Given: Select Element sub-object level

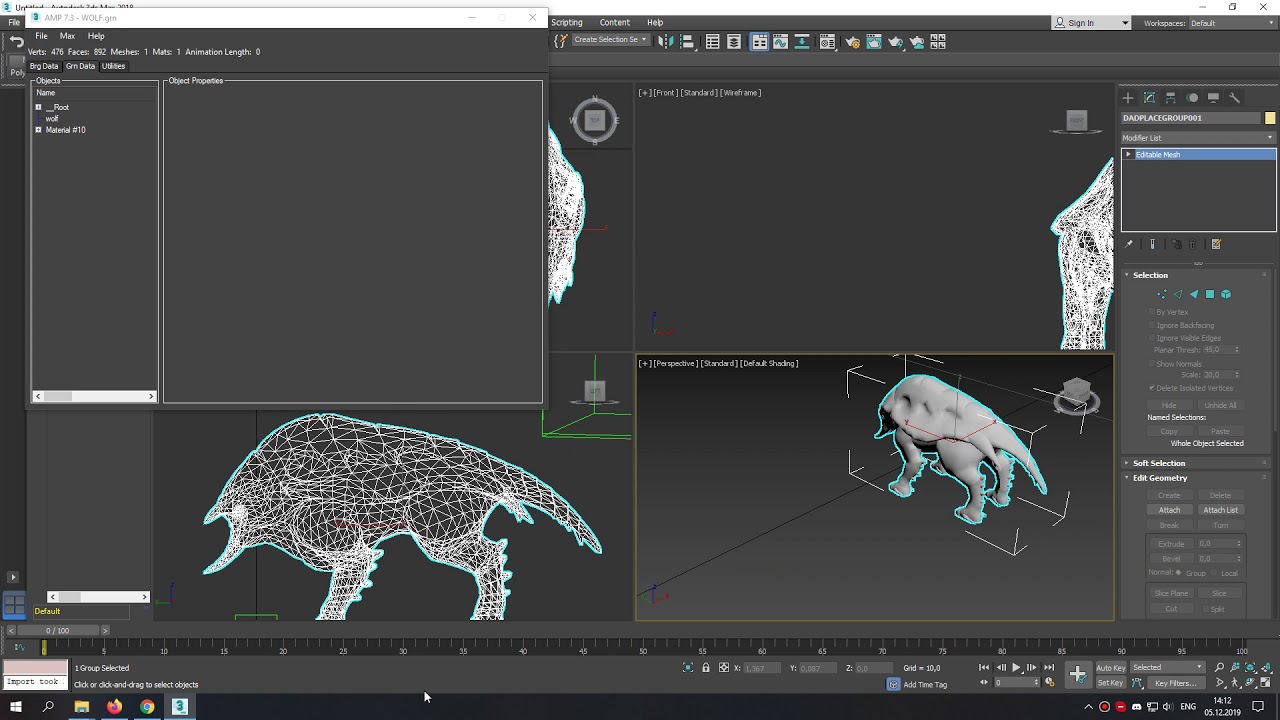Looking at the screenshot, I should tap(1226, 294).
